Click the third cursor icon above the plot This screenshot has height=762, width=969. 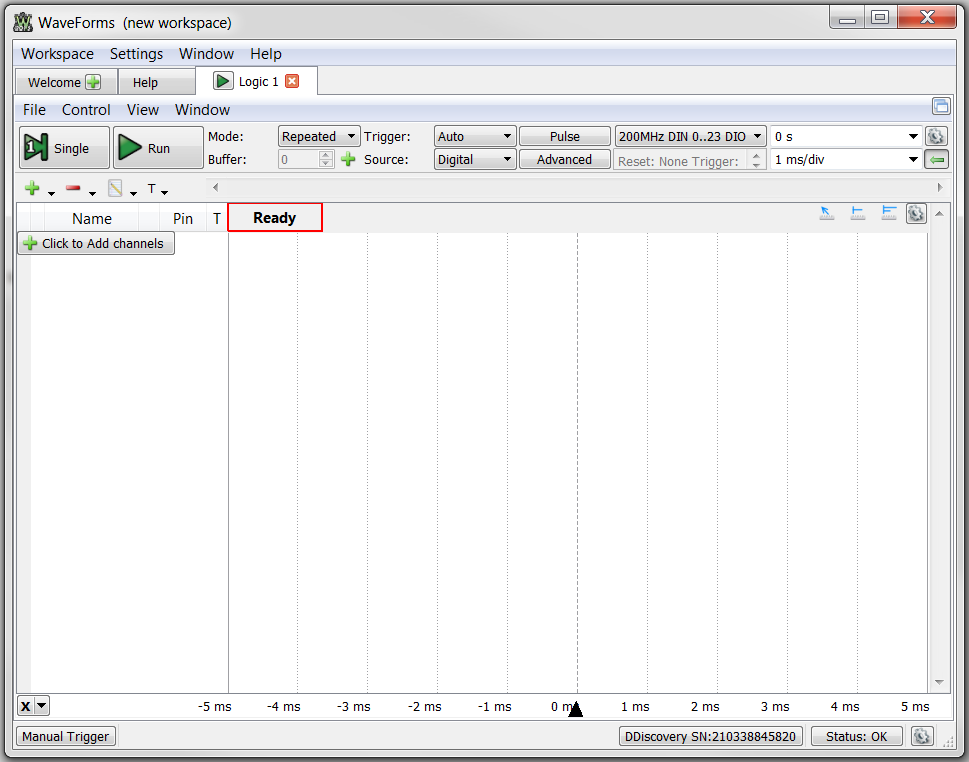pyautogui.click(x=889, y=213)
